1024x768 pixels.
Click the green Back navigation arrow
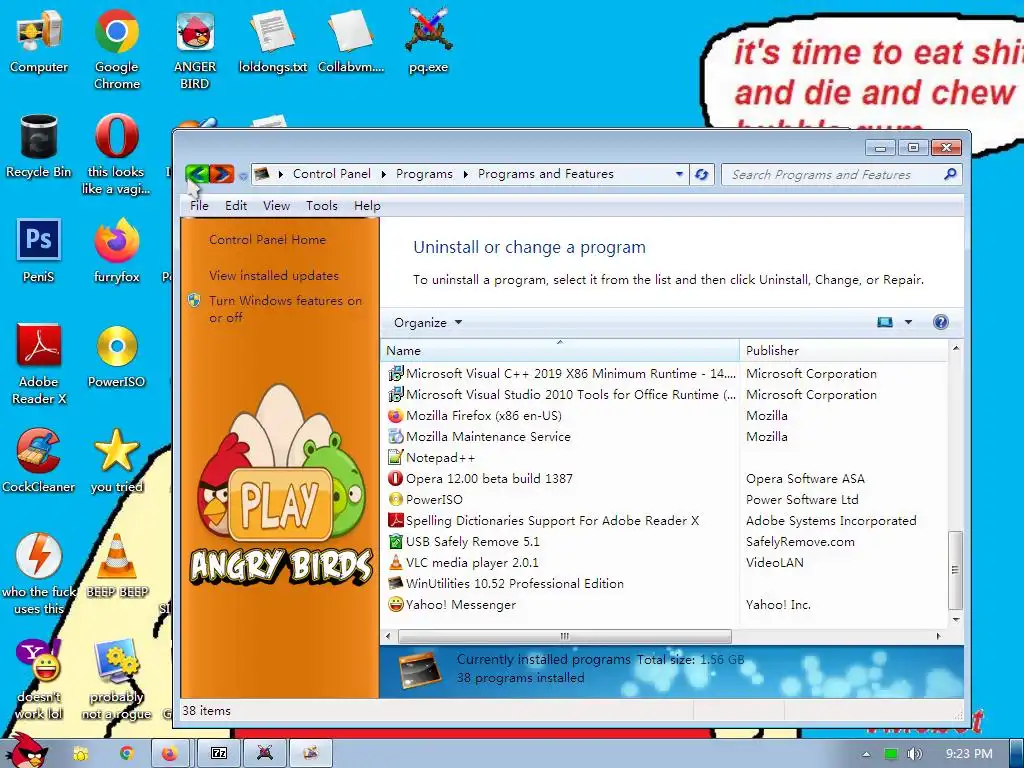(197, 174)
